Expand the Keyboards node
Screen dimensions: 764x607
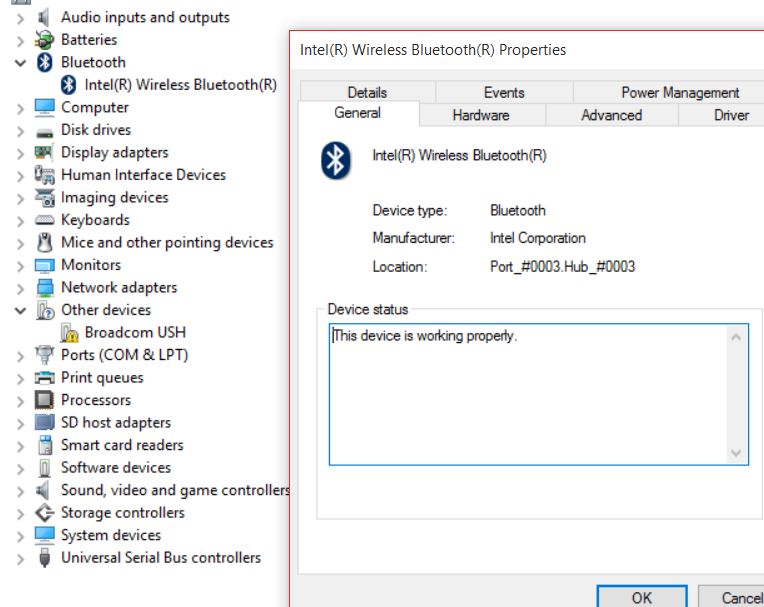click(x=20, y=221)
